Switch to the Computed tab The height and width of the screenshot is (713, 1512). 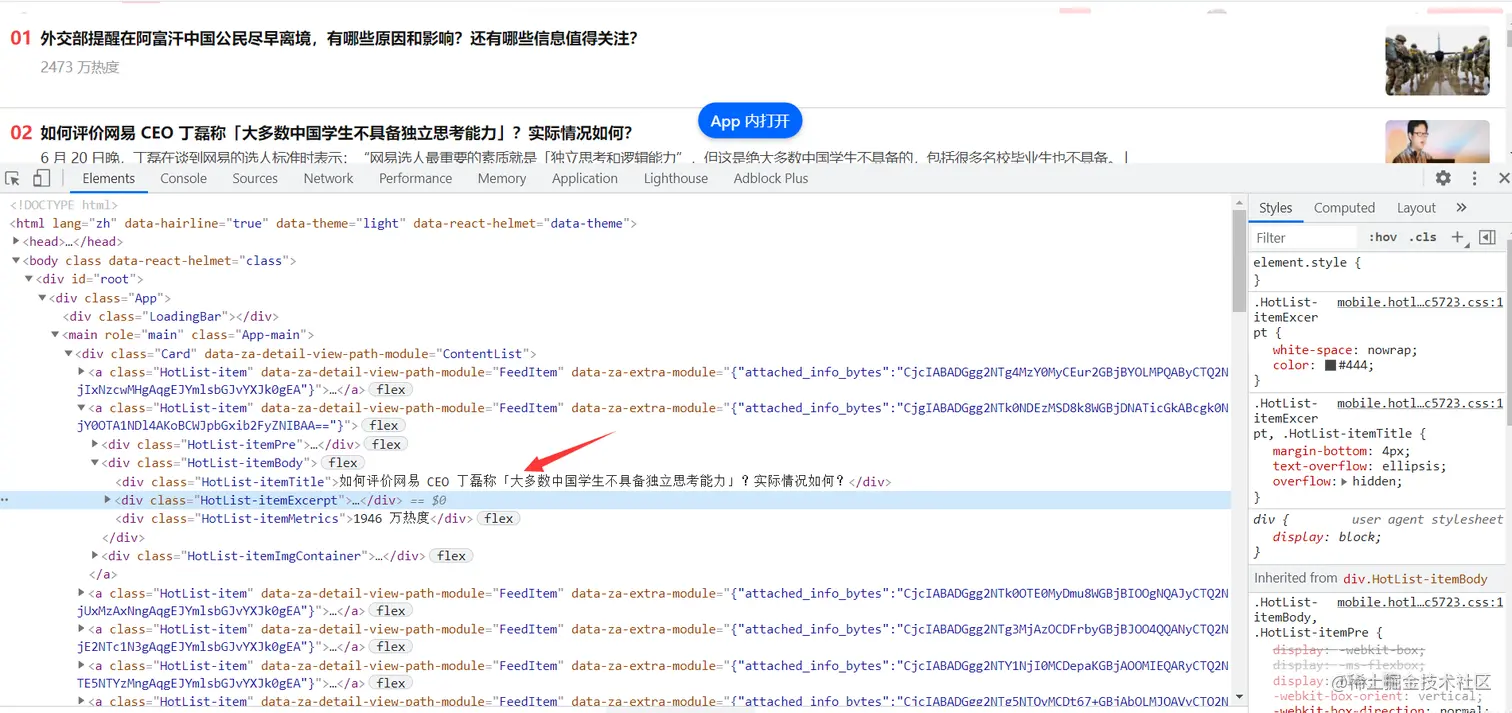tap(1344, 207)
